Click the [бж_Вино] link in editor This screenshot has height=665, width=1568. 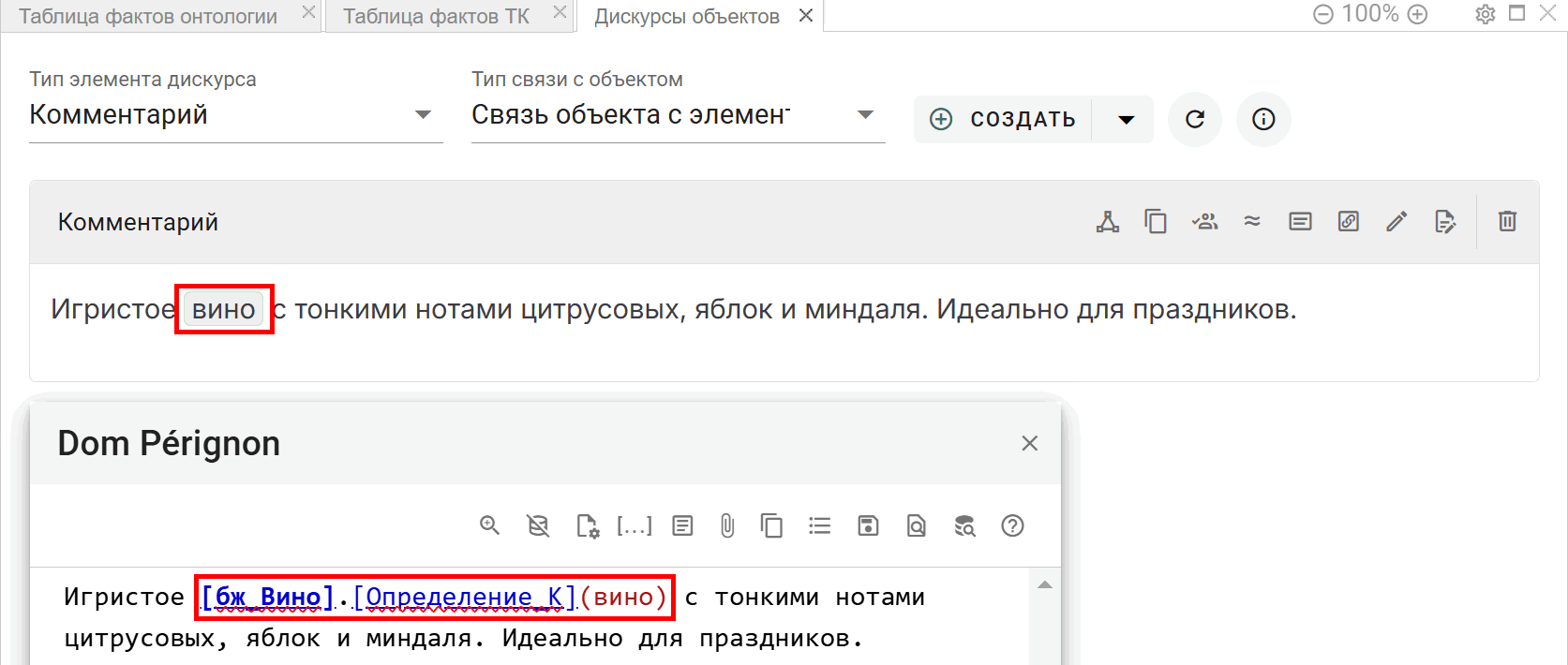(x=267, y=597)
